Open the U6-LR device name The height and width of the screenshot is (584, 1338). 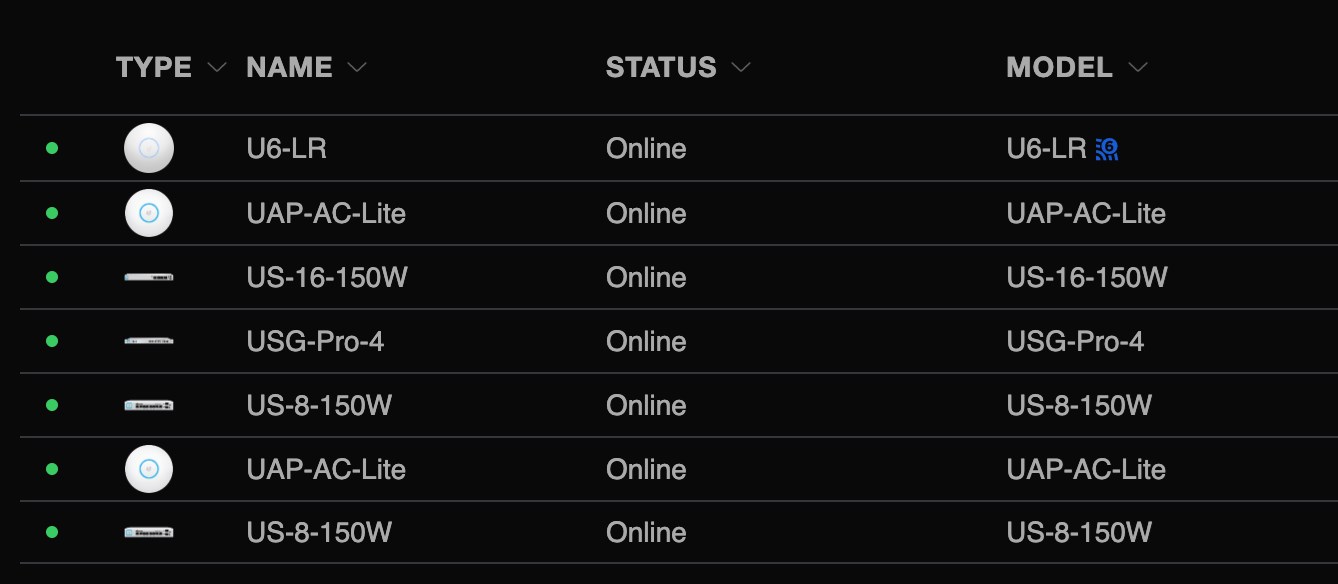(286, 149)
